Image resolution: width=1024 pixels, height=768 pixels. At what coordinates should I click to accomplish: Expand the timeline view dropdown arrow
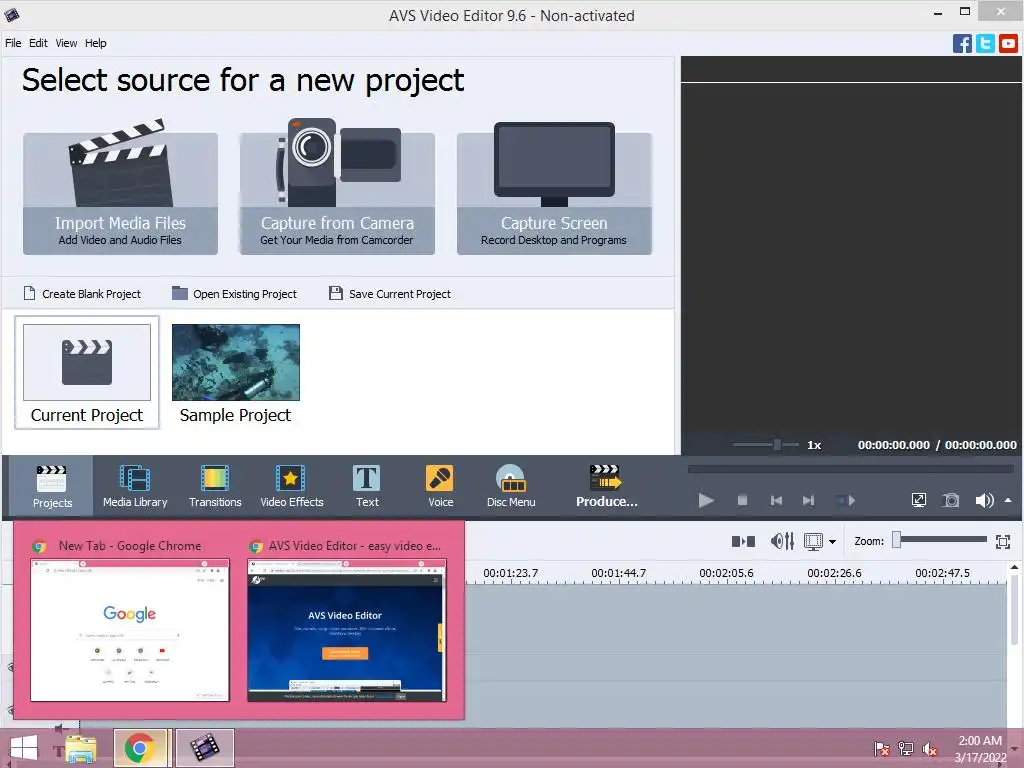(832, 541)
